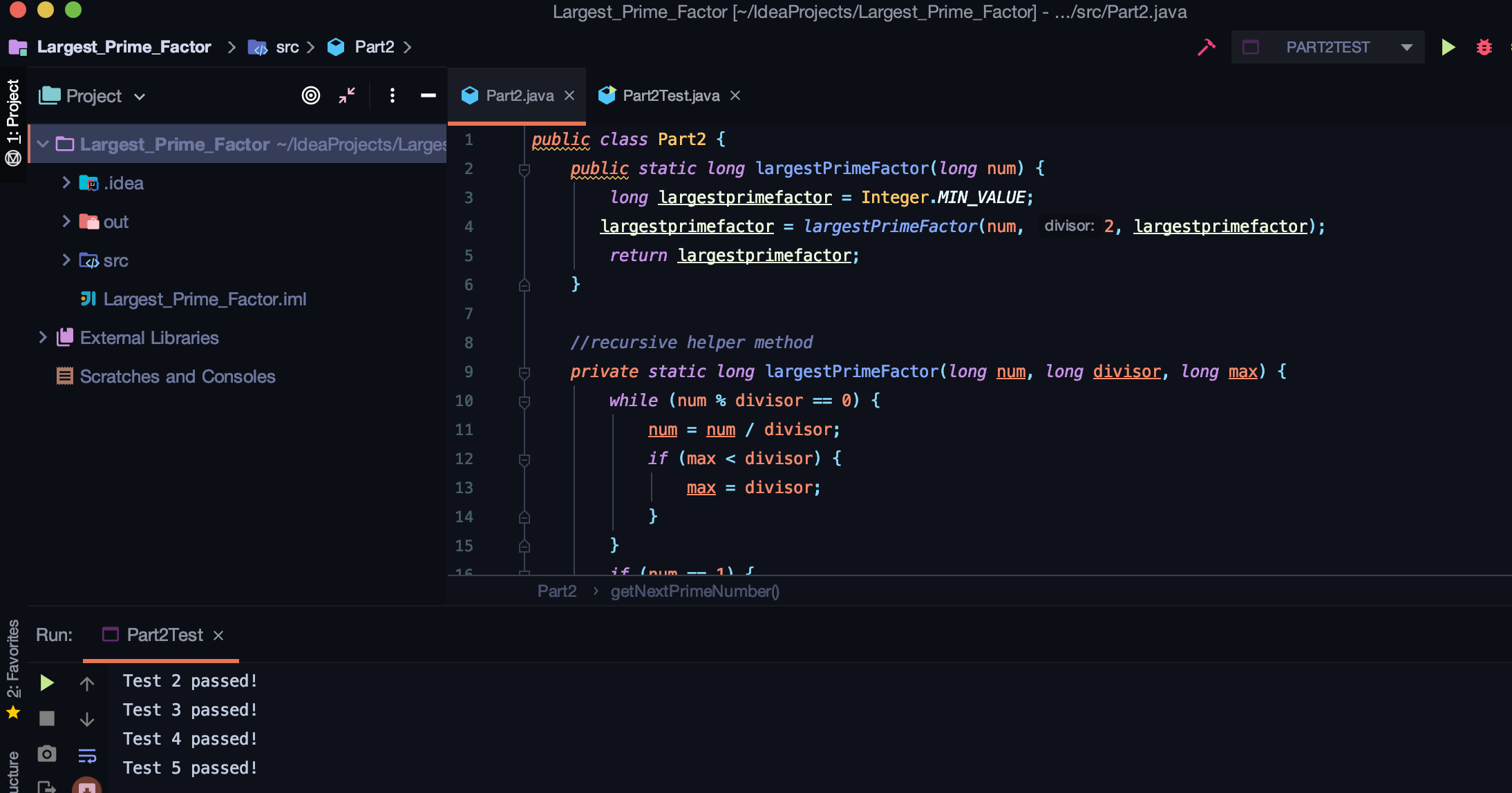Start debugging with the bug icon
This screenshot has height=793, width=1512.
point(1484,46)
